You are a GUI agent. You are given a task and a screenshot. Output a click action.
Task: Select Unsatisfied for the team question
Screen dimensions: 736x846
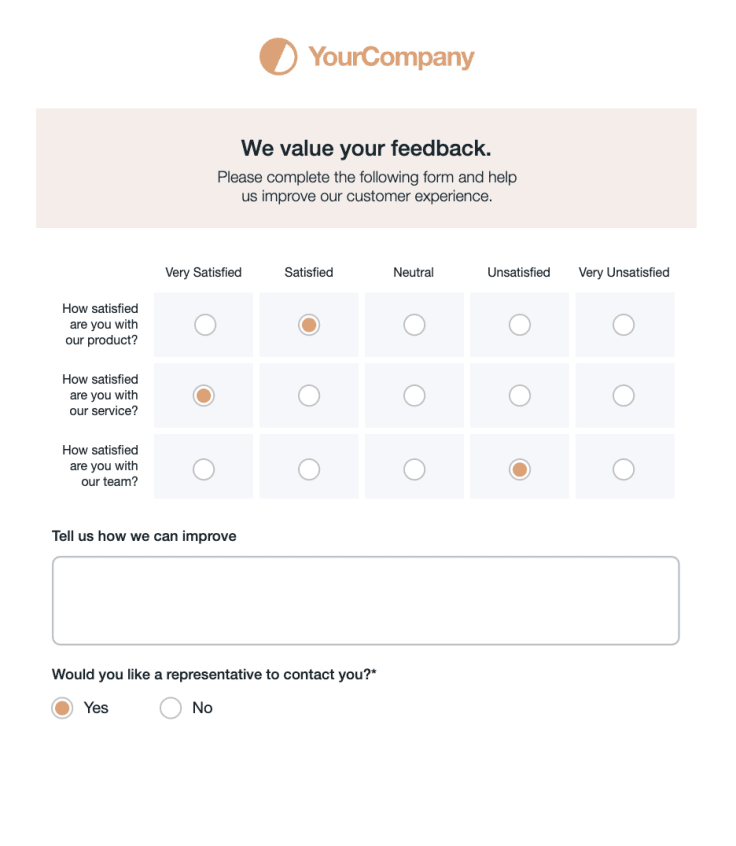pyautogui.click(x=519, y=468)
